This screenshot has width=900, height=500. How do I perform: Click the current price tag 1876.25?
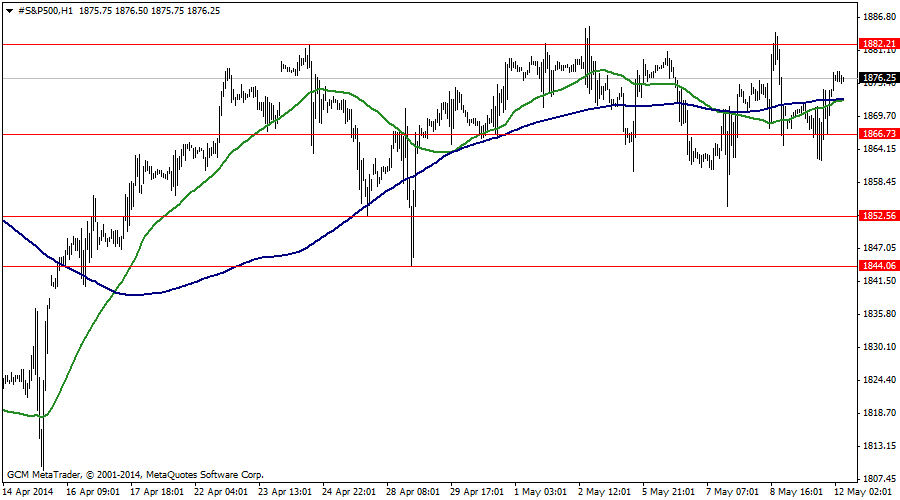coord(879,77)
